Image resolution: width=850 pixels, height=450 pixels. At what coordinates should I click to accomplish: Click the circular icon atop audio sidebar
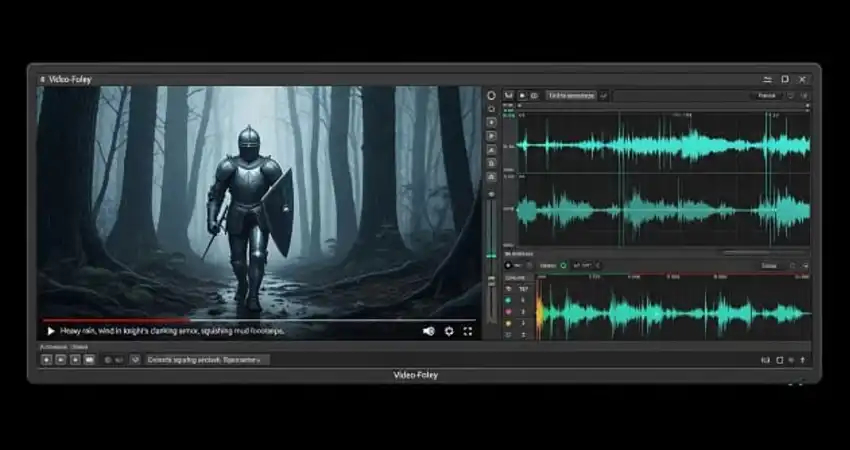tap(491, 96)
